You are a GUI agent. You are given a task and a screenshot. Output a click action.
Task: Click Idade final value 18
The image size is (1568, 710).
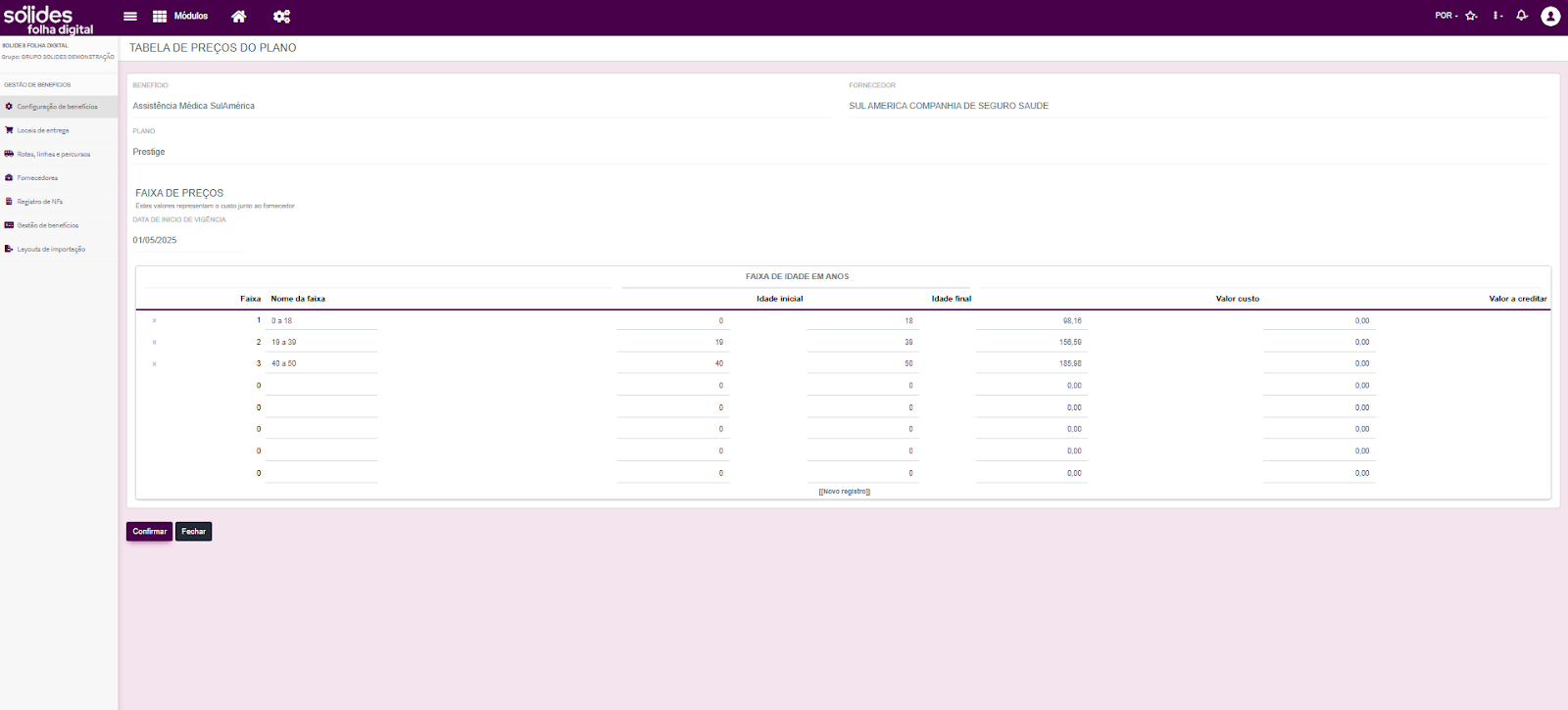[x=862, y=321]
